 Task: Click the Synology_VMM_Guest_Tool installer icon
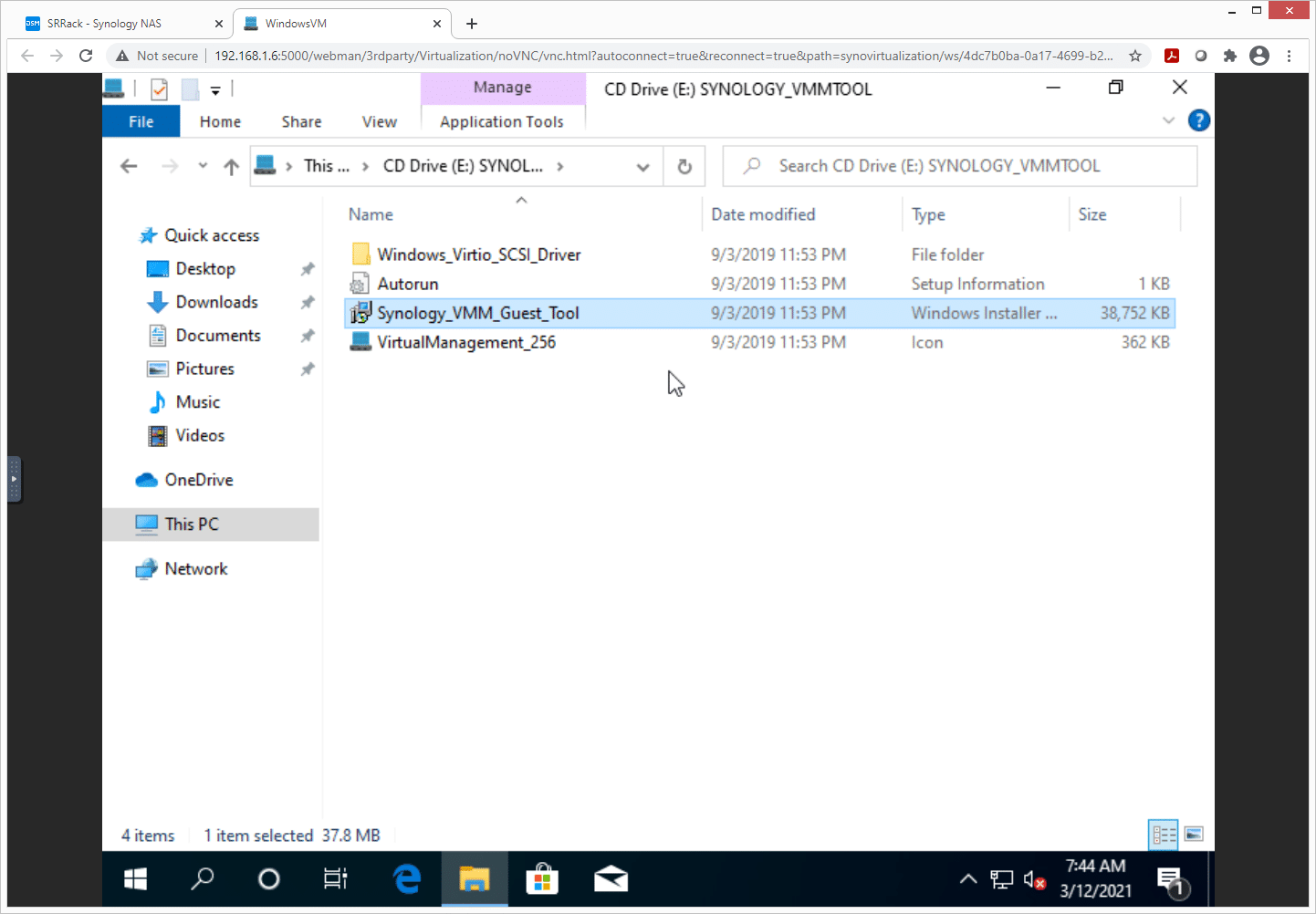(360, 313)
